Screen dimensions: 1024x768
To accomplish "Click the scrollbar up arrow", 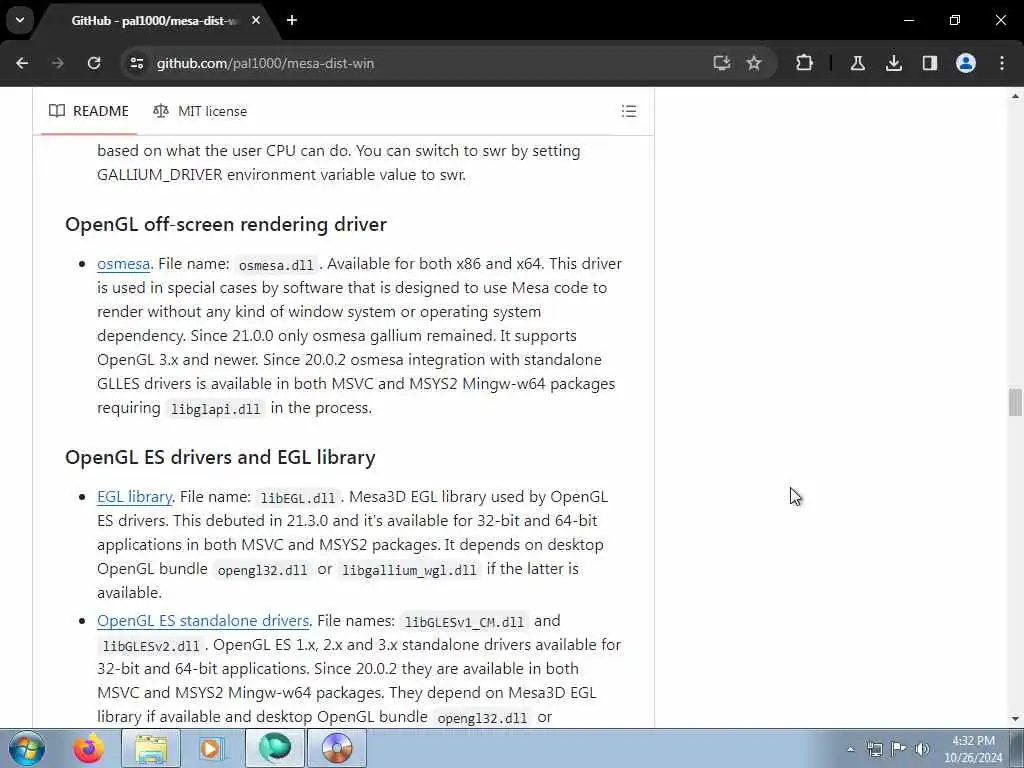I will point(1015,96).
